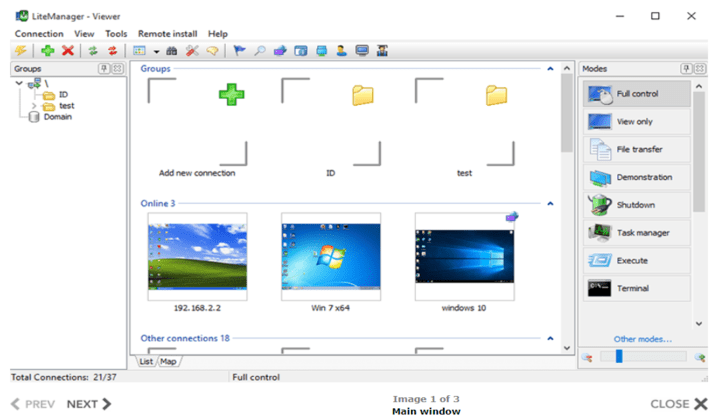715x420 pixels.
Task: Open the View menu
Action: (x=84, y=34)
